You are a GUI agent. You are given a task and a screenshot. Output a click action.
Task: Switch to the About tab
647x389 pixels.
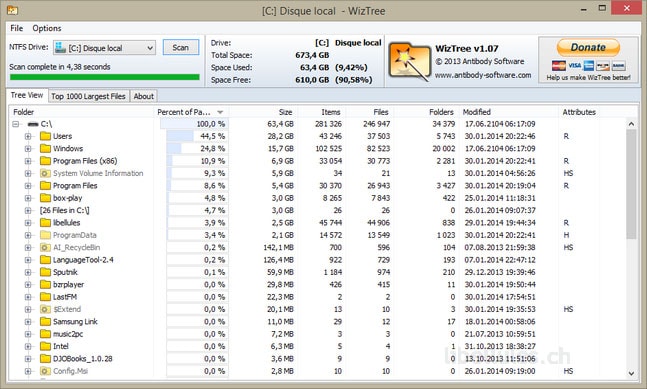pyautogui.click(x=144, y=96)
